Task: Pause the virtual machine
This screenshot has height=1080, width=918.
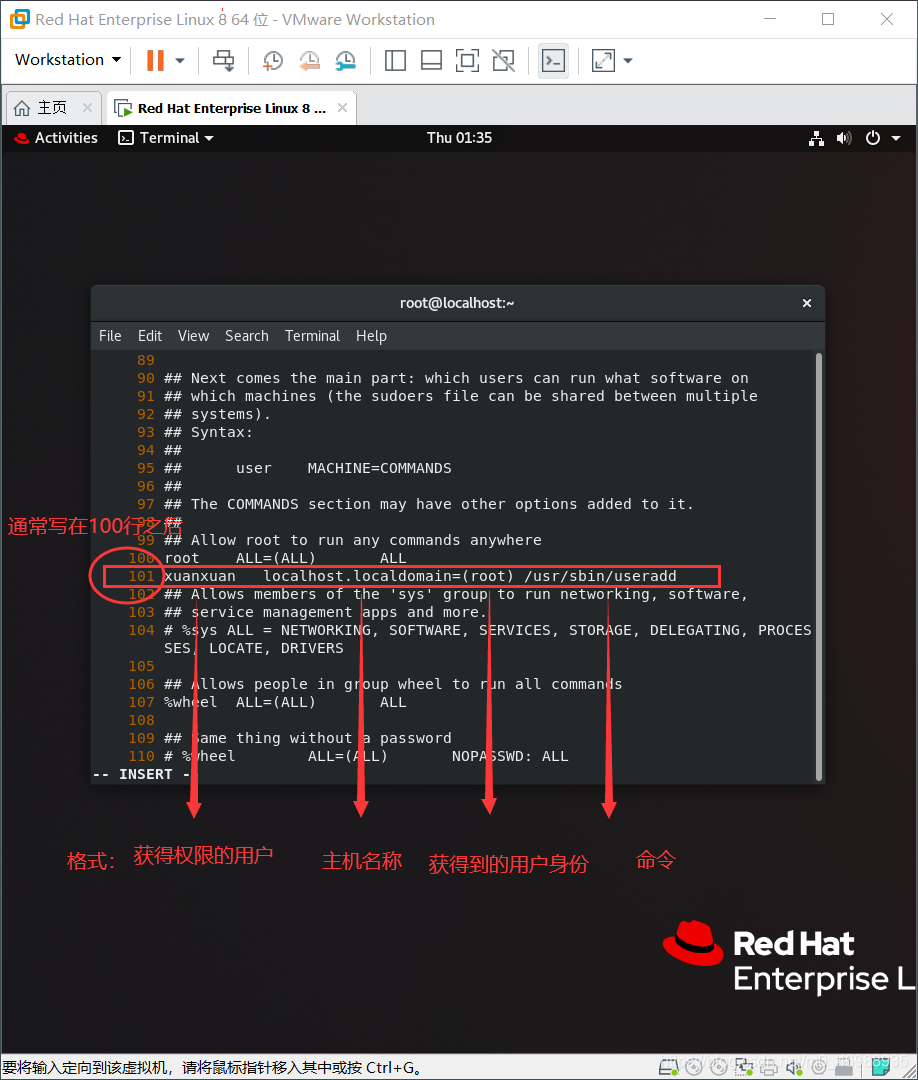Action: (x=155, y=60)
